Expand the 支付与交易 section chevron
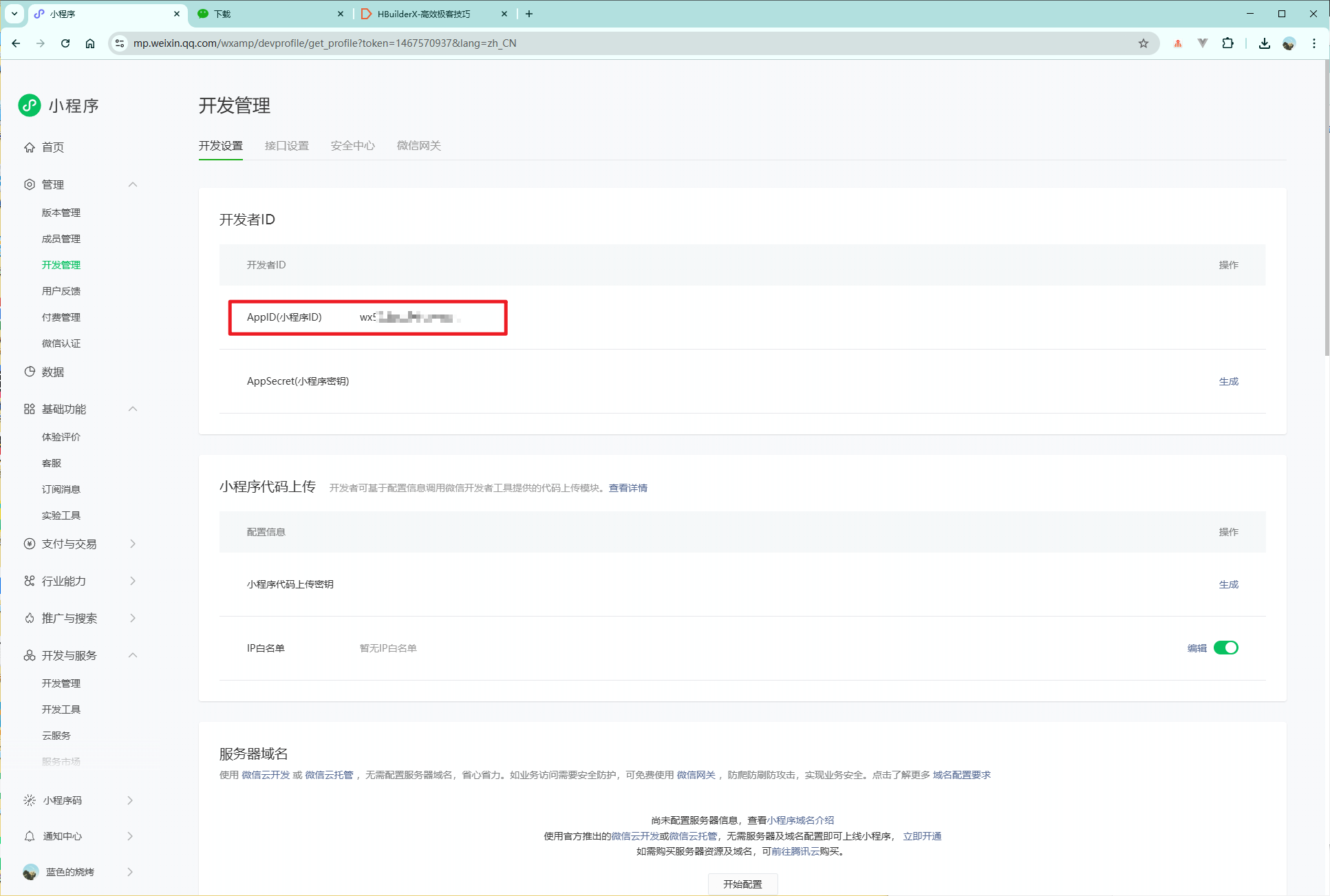Viewport: 1330px width, 896px height. [133, 544]
